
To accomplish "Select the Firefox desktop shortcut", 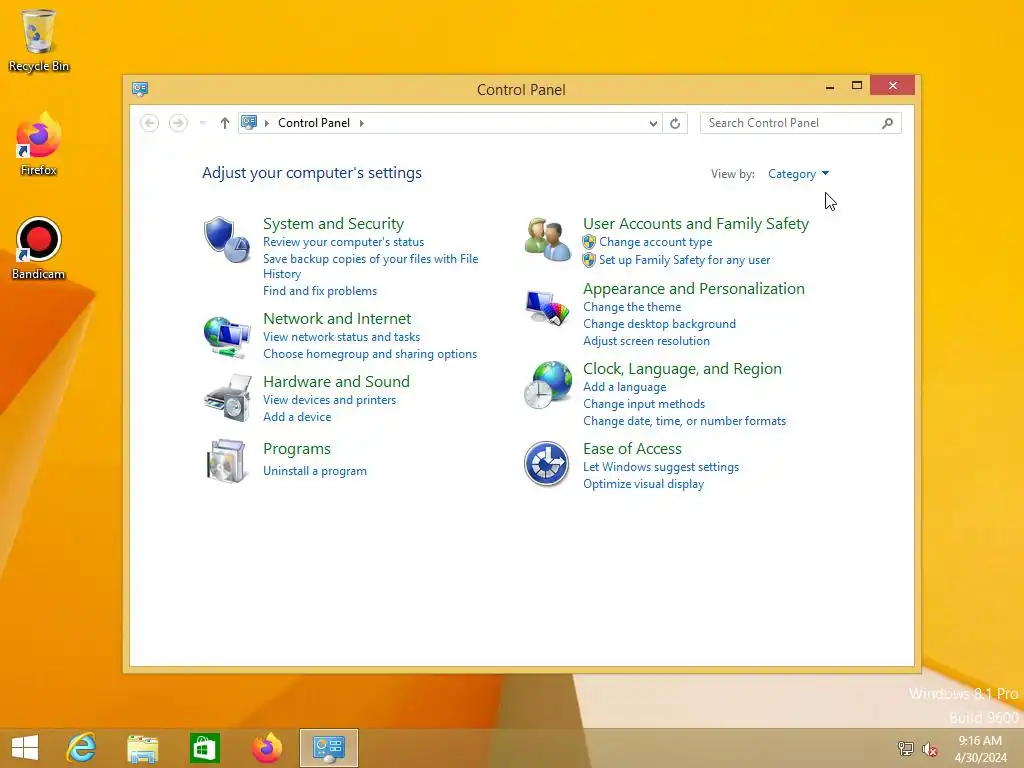I will coord(39,144).
